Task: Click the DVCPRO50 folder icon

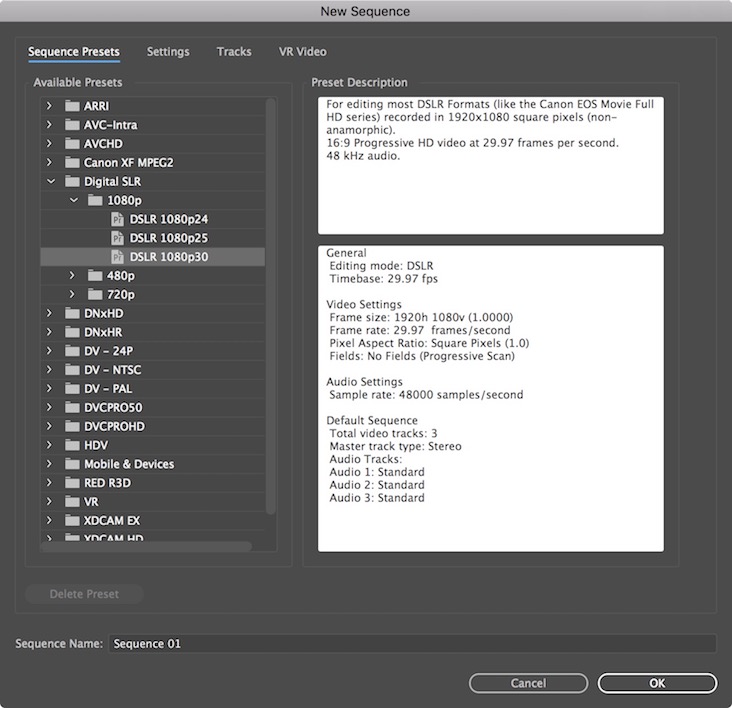Action: coord(72,407)
